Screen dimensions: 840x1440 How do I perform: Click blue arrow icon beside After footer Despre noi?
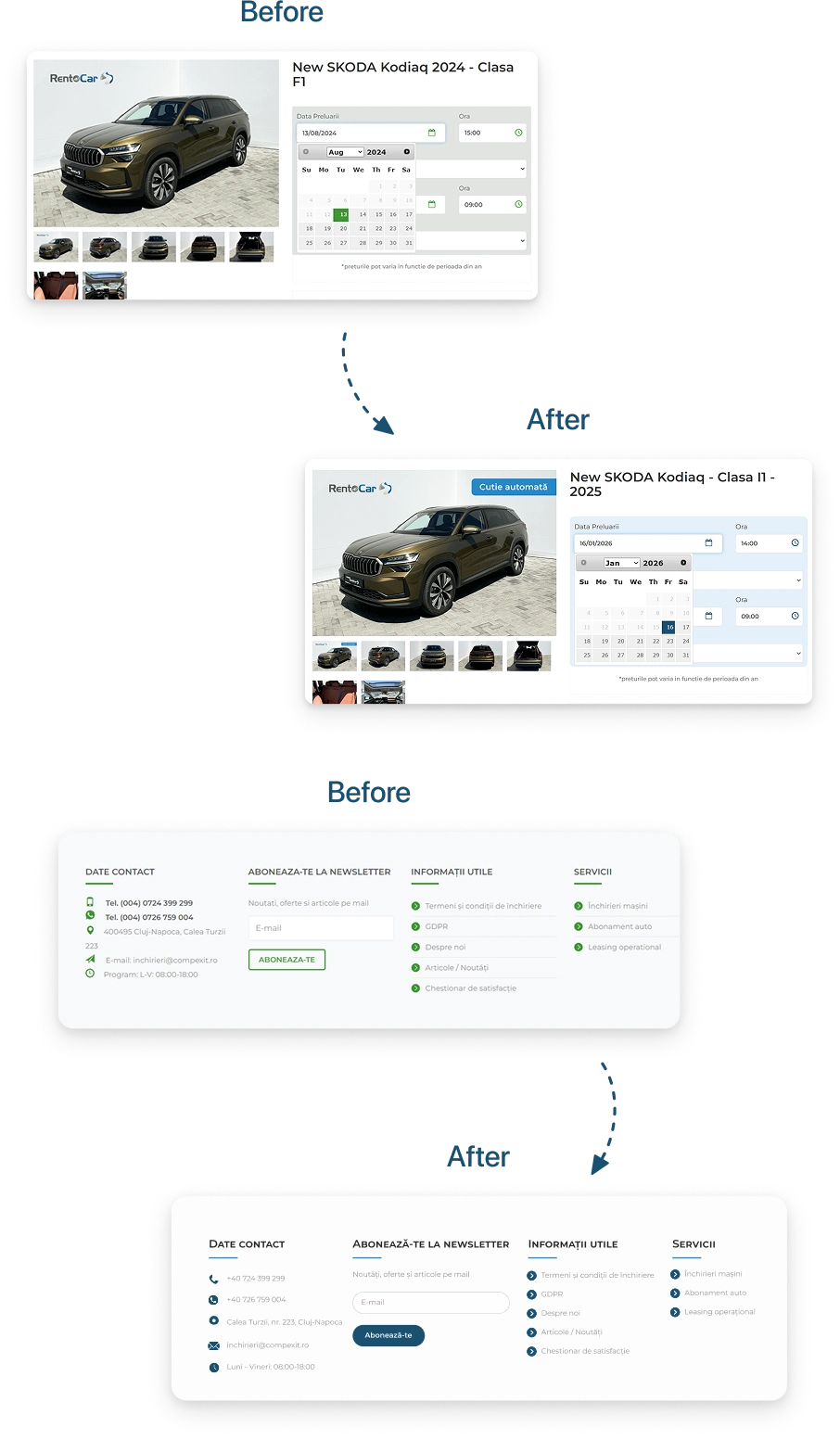click(531, 1313)
